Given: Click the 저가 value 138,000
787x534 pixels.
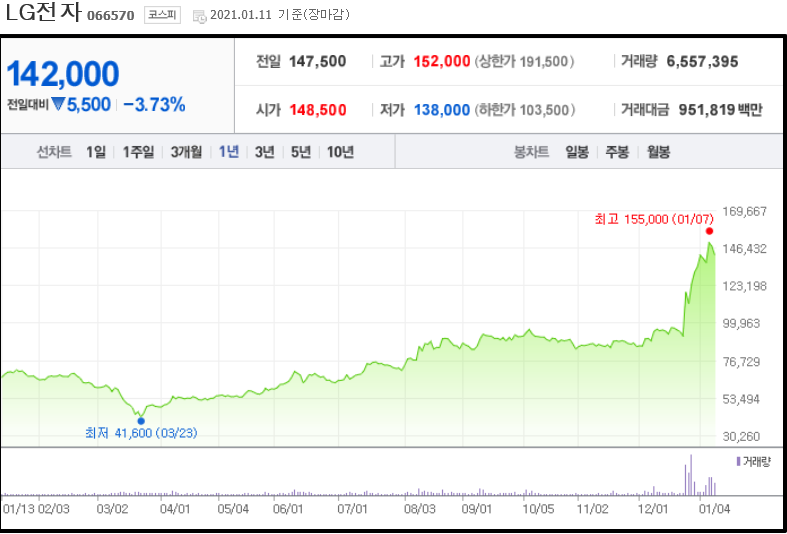Looking at the screenshot, I should 442,110.
